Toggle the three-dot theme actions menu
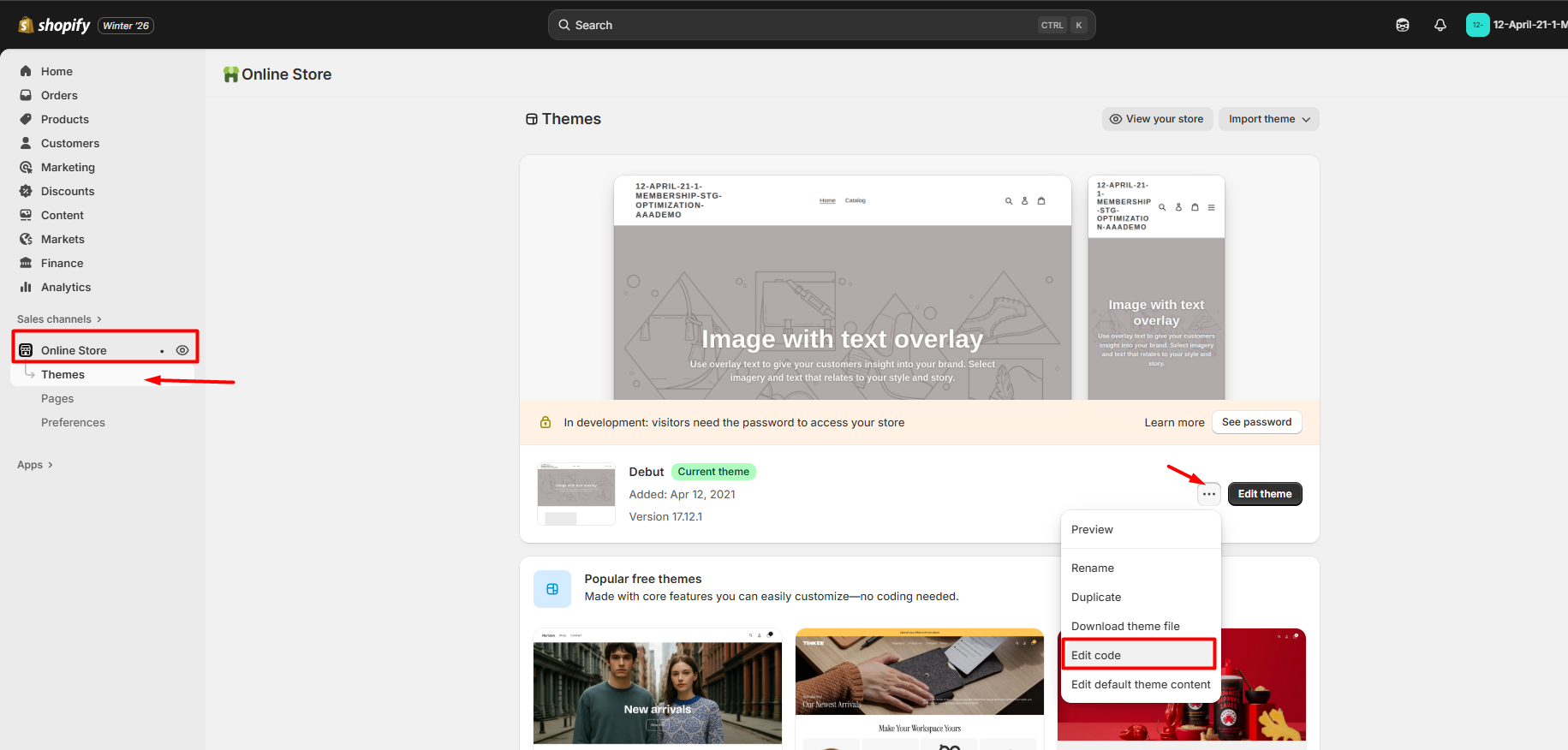This screenshot has height=750, width=1568. 1208,494
